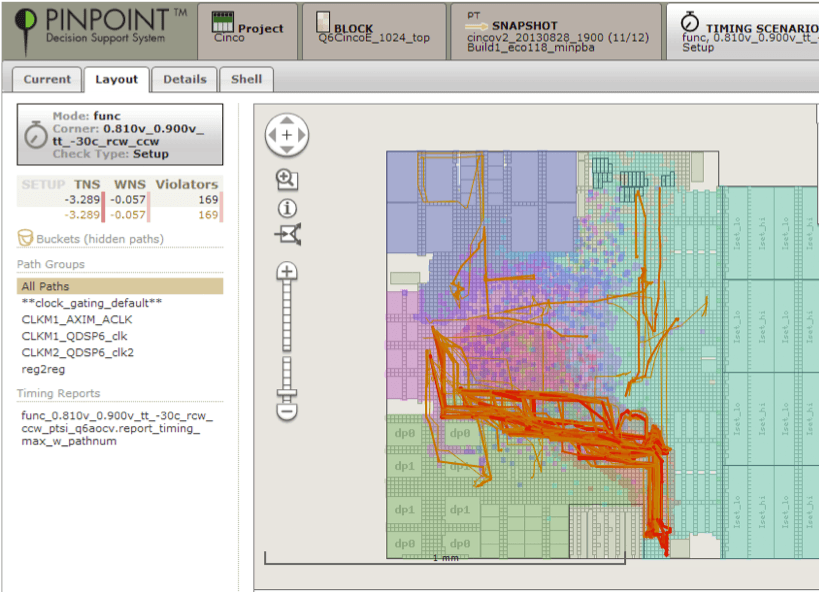Click the stopwatch icon in mode panel
The width and height of the screenshot is (819, 592).
[36, 135]
